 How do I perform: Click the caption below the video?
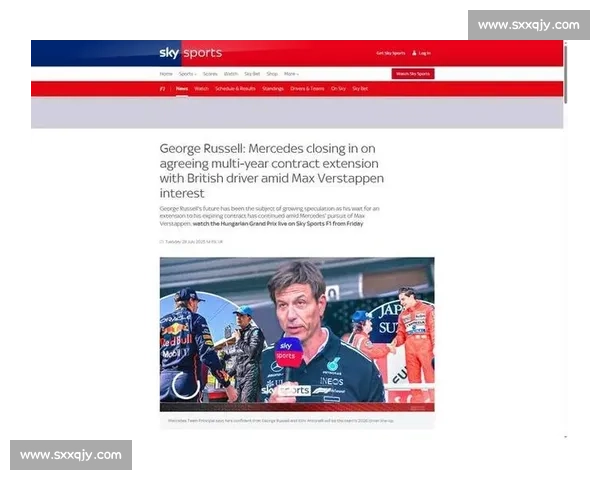tap(280, 421)
